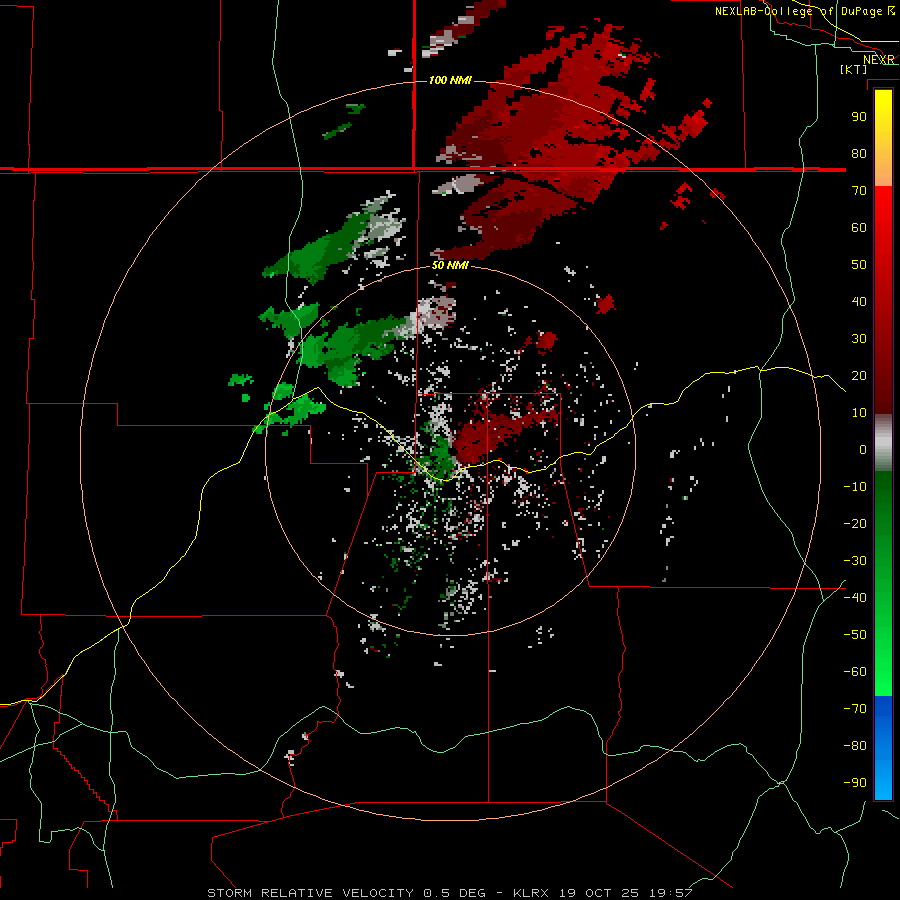Click the positive 20 scale label
This screenshot has height=900, width=900.
tap(859, 376)
